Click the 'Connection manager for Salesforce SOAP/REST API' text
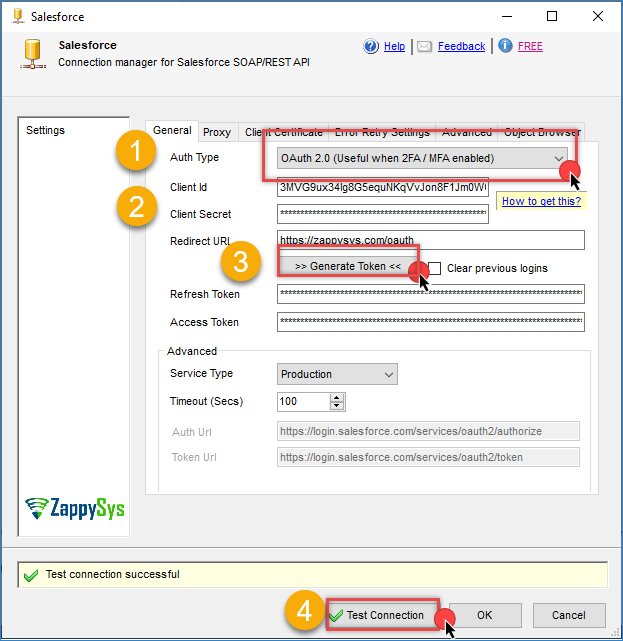Viewport: 623px width, 641px height. tap(184, 62)
